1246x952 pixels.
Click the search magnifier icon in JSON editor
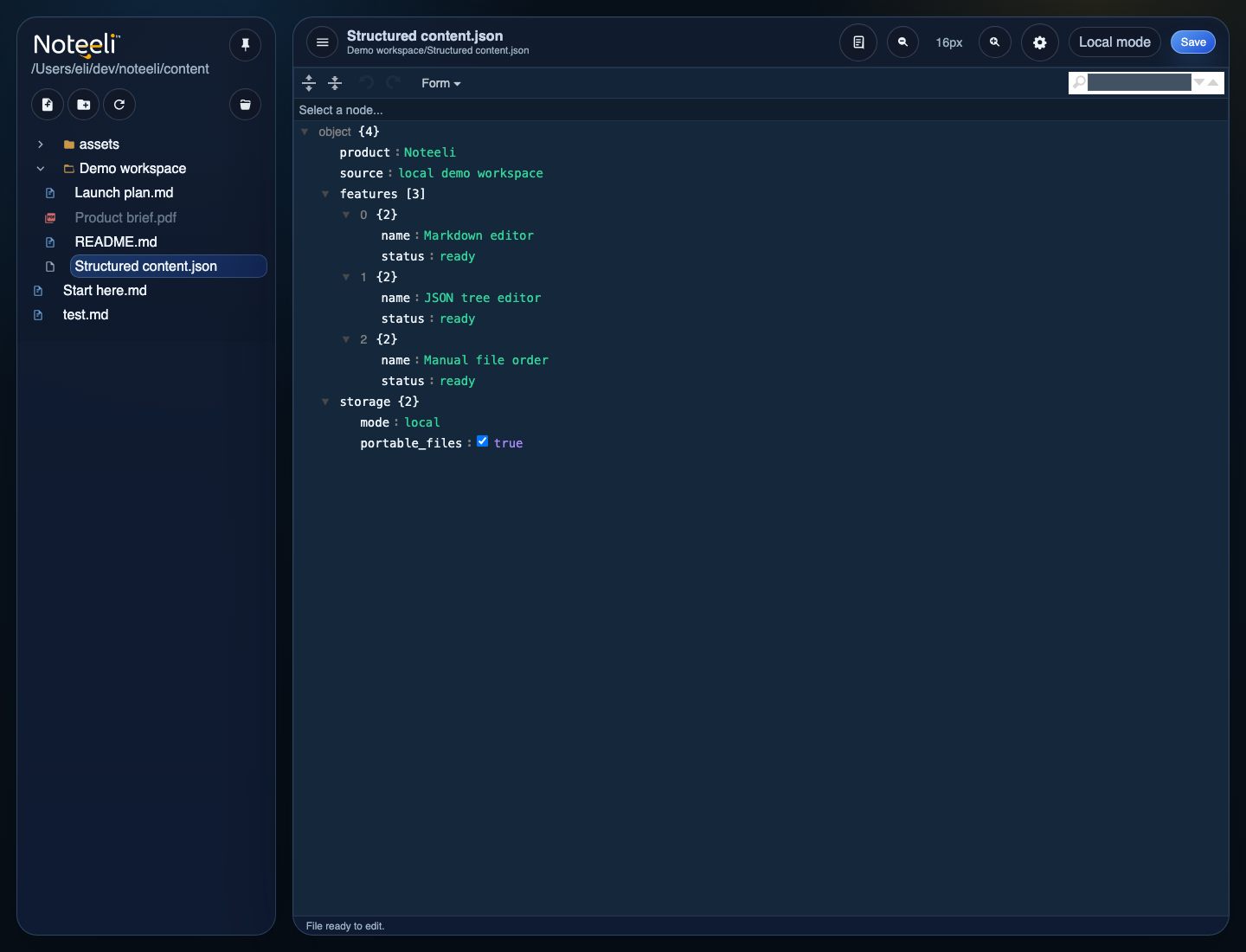coord(1079,82)
